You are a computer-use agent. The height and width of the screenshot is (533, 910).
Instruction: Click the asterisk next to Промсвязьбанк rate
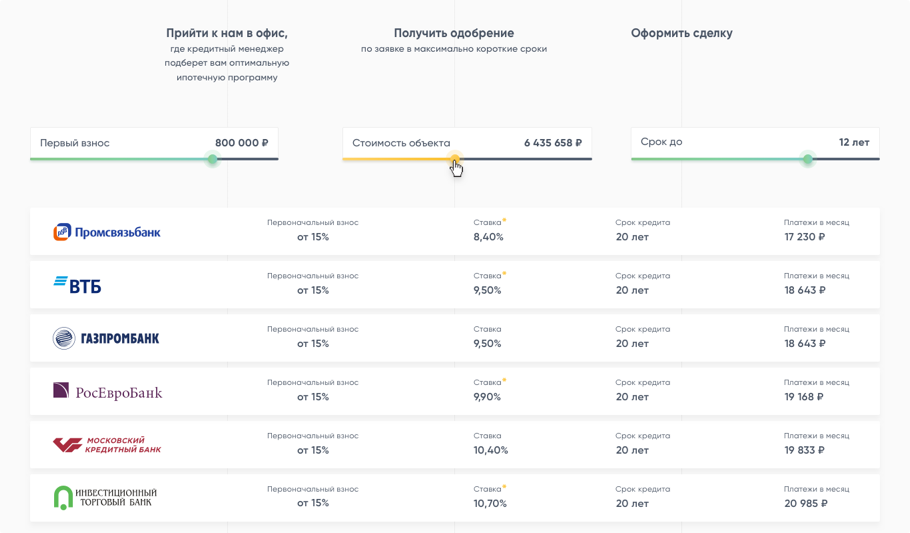(x=505, y=220)
